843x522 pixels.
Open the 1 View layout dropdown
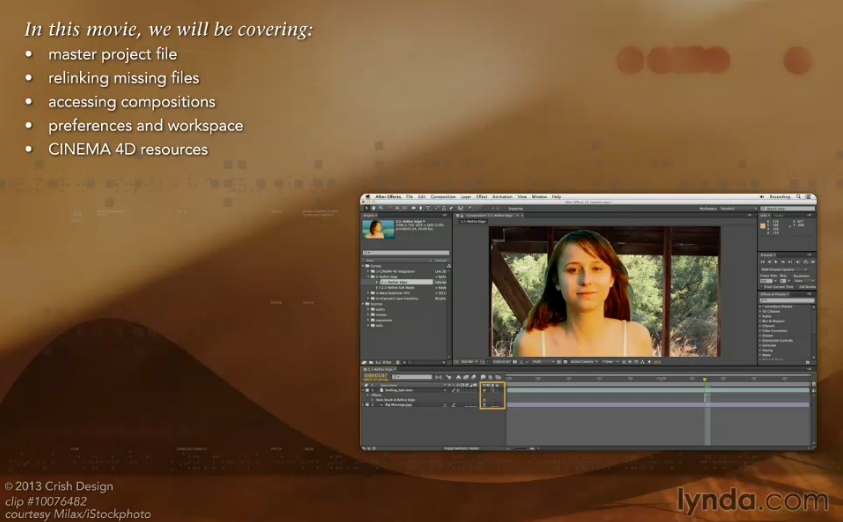[609, 362]
